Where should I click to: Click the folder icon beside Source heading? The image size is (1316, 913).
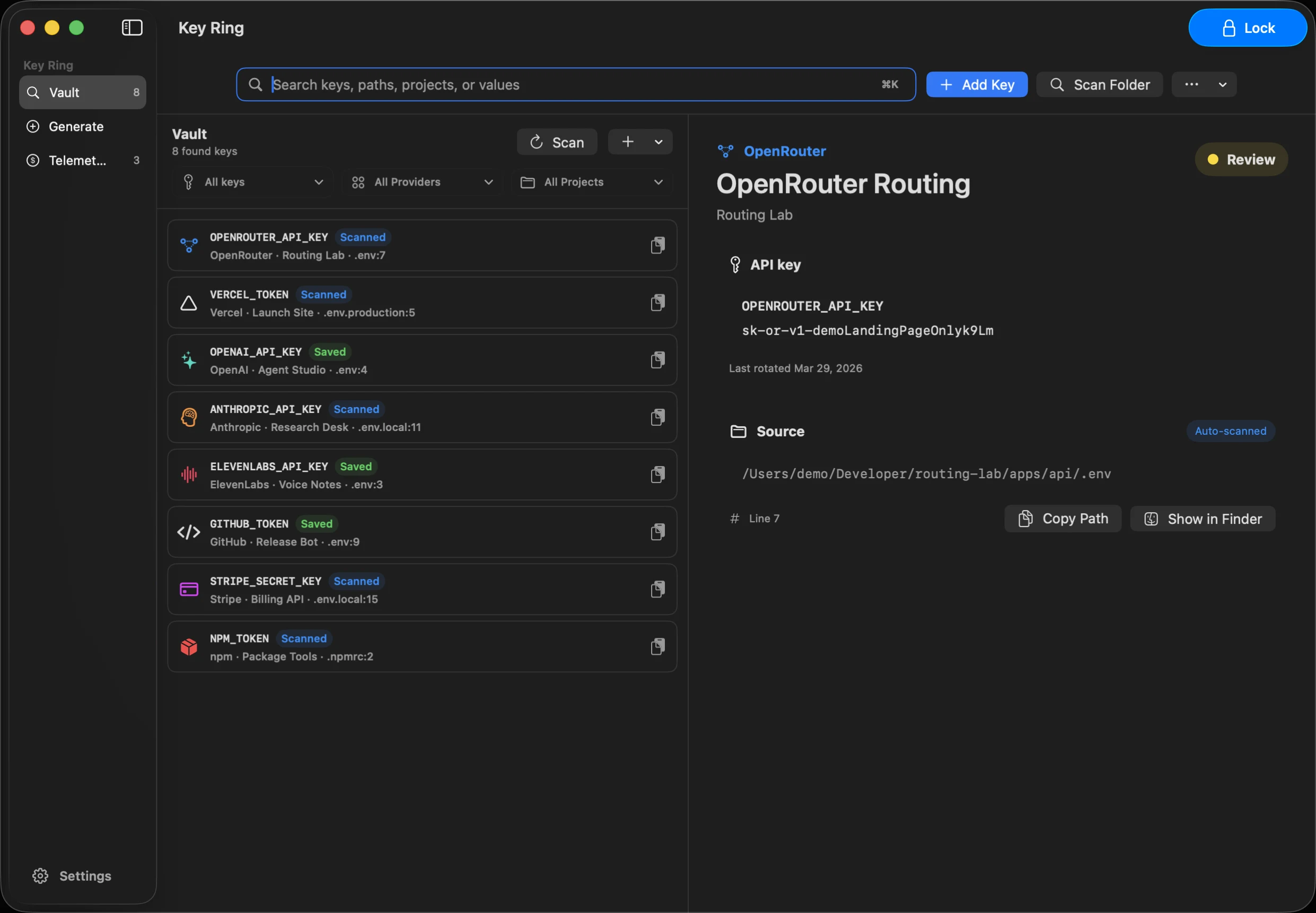(739, 432)
